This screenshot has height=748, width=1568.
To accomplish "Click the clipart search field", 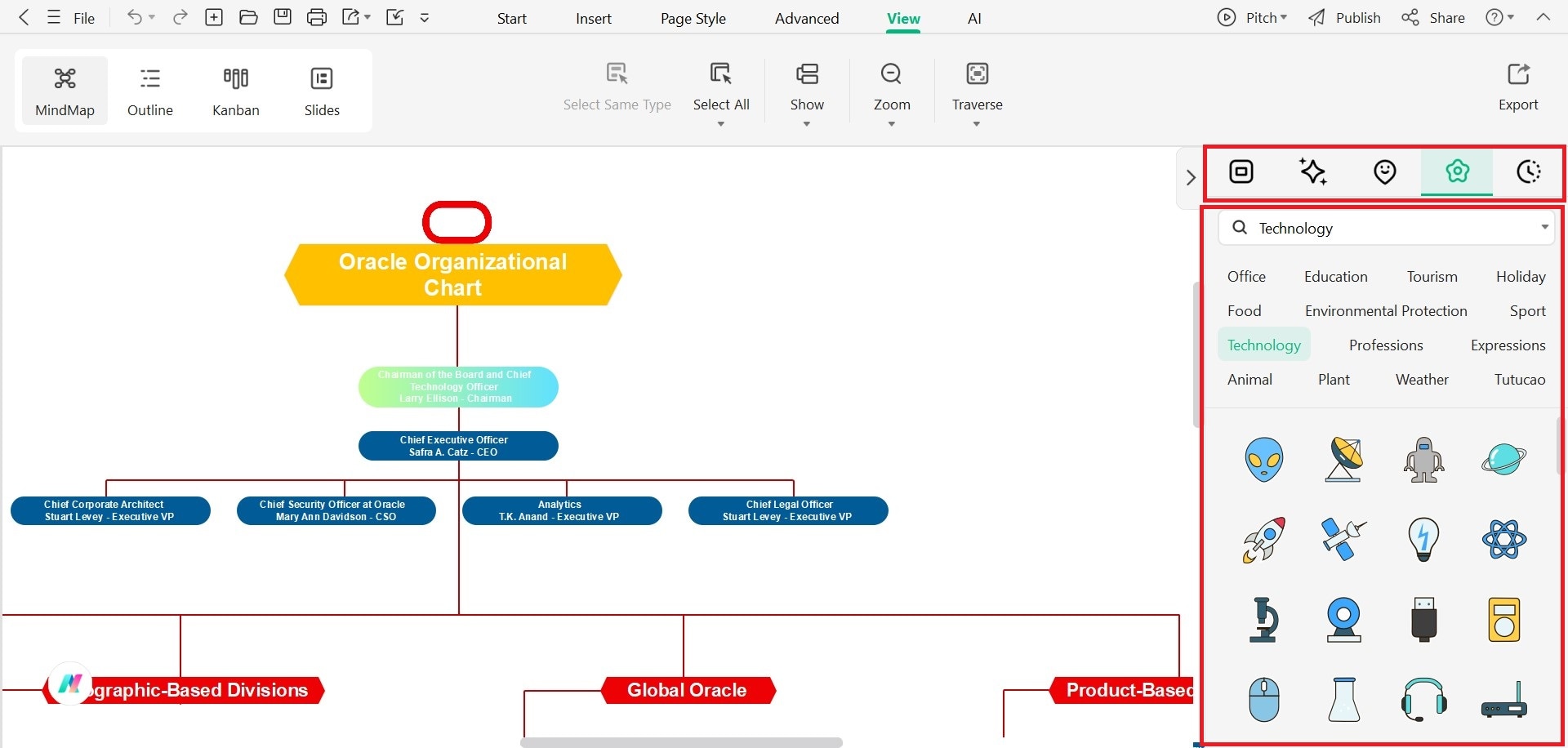I will (1386, 228).
